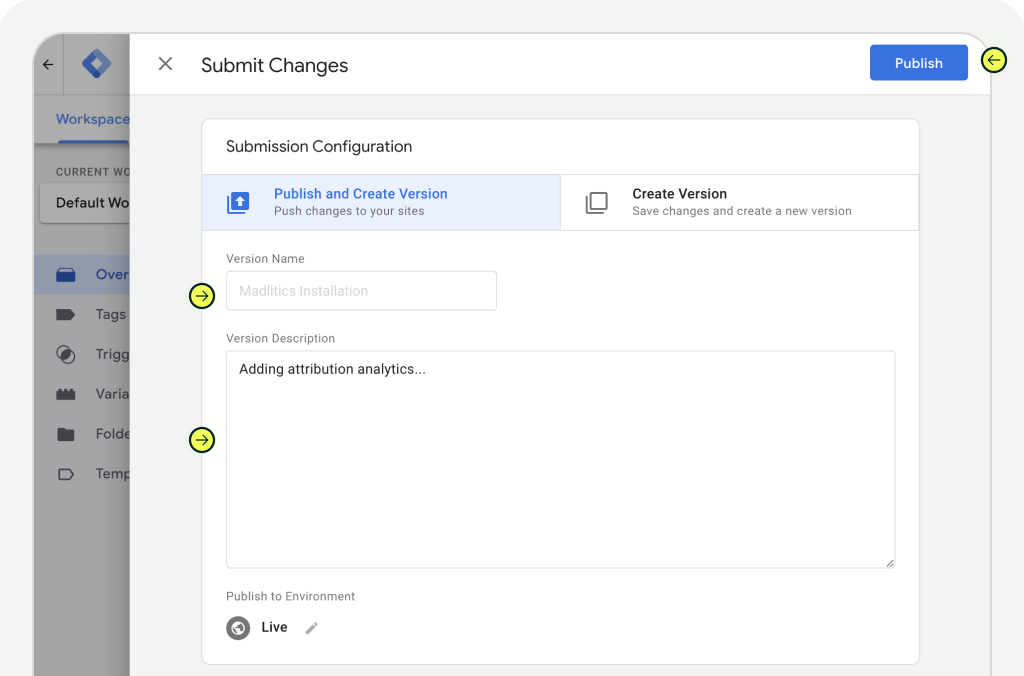Select Publish and Create Version option
Screen dimensions: 1024x676
pos(381,202)
